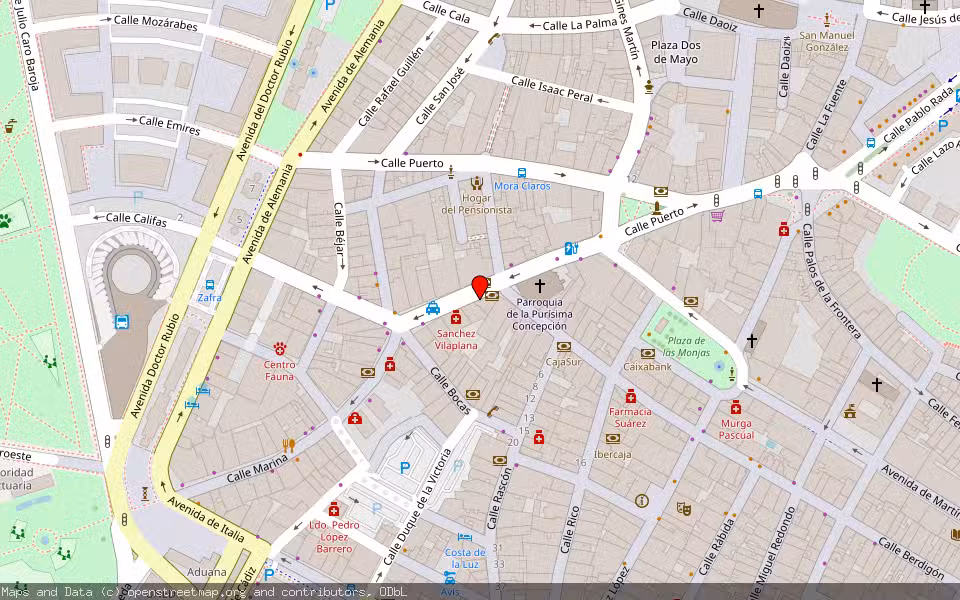960x600 pixels.
Task: Select the Murga Pascual pharmacy icon
Action: [x=735, y=407]
